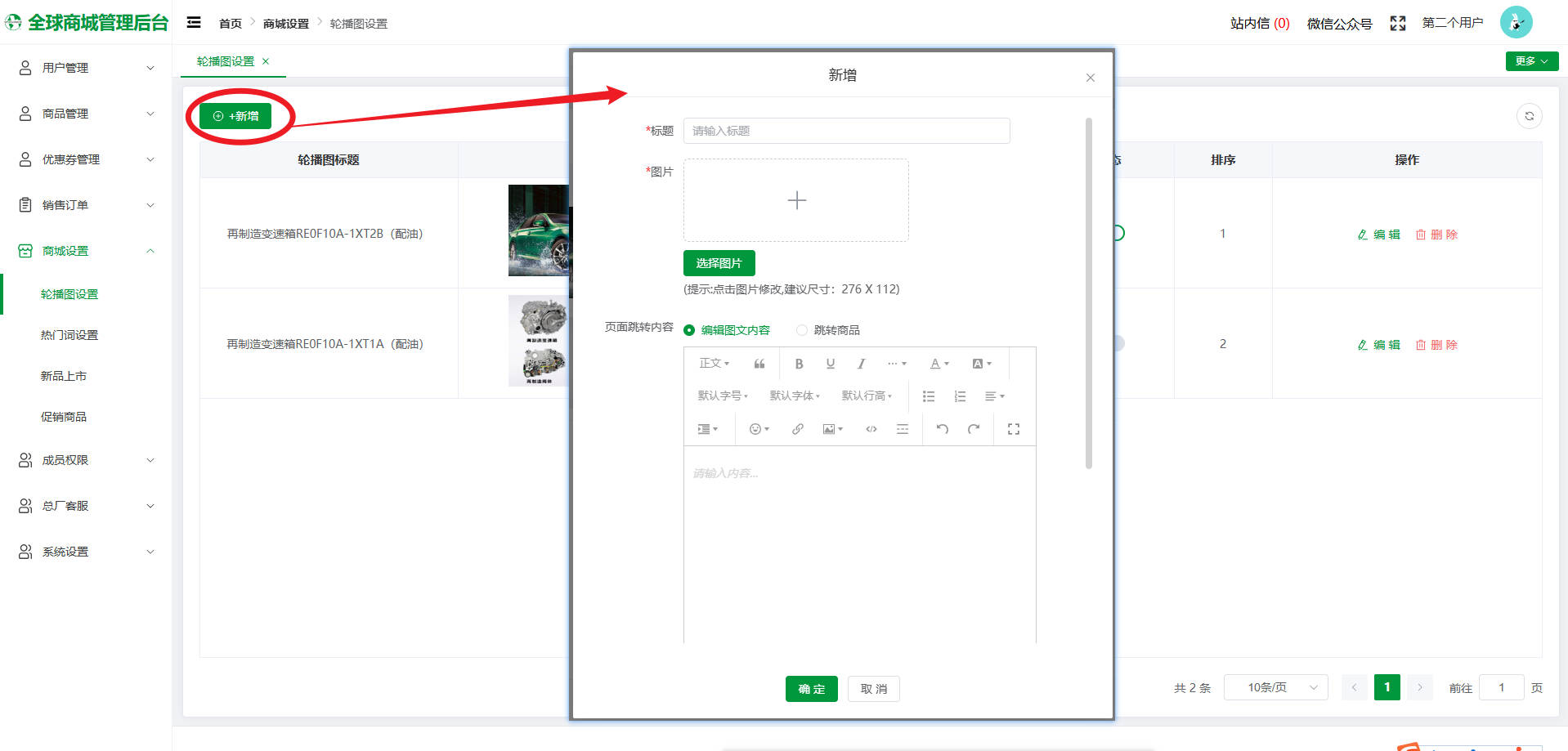Screen dimensions: 1568x751
Task: Undo the last edit in the editor
Action: click(x=942, y=429)
